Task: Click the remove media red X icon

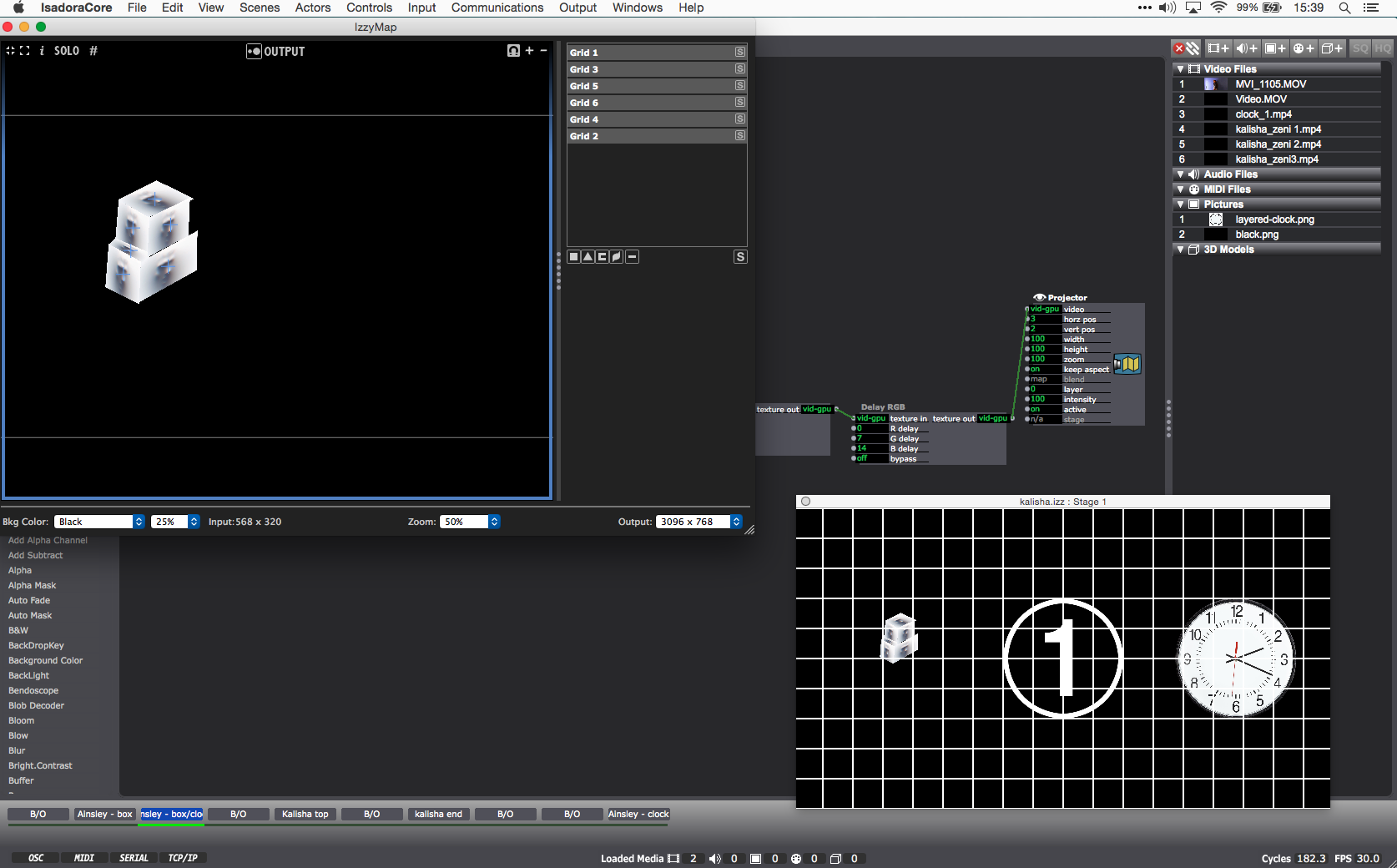Action: click(x=1179, y=48)
